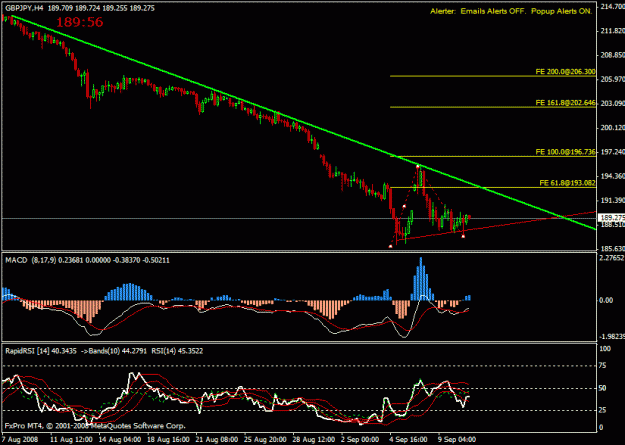The image size is (625, 445).
Task: Click the 194.360 price scale value
Action: (x=612, y=176)
